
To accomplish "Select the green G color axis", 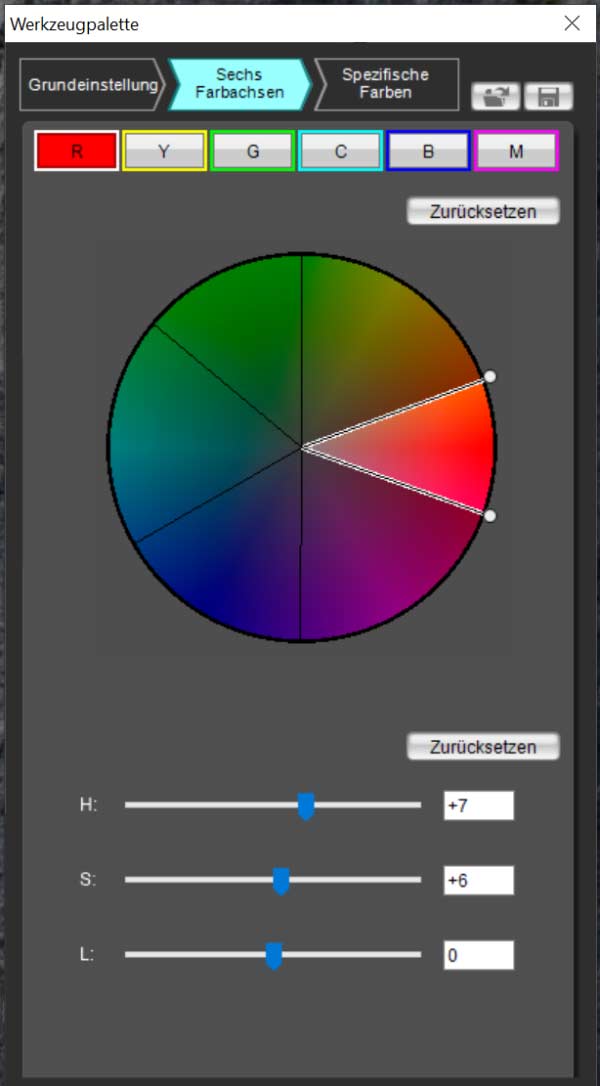I will click(x=252, y=151).
